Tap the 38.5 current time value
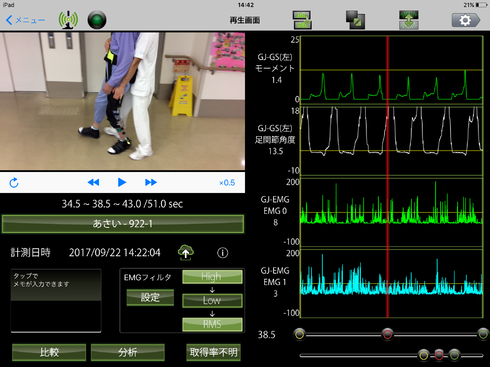 [x=266, y=335]
